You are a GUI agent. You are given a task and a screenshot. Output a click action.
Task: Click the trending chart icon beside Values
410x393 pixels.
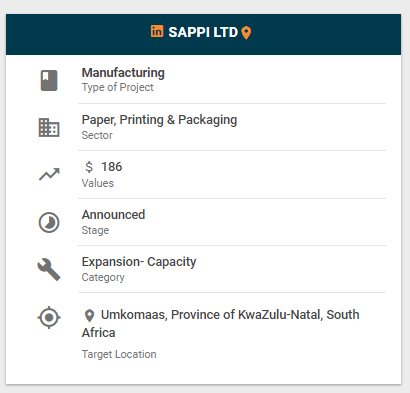[x=49, y=174]
